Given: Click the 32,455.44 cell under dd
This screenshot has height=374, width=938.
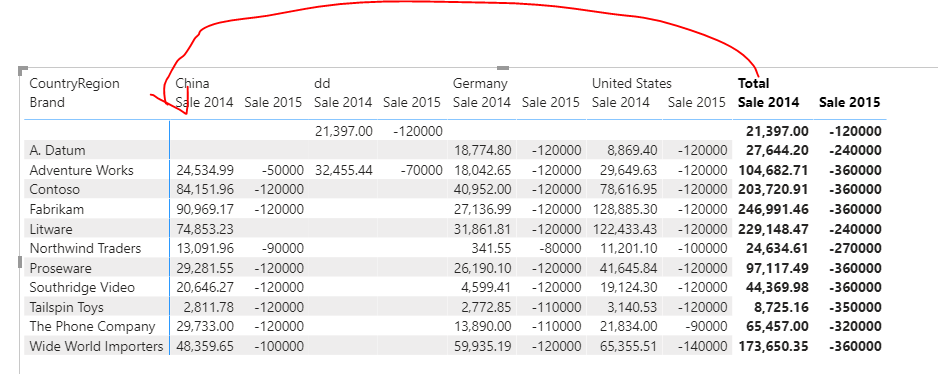Looking at the screenshot, I should (x=344, y=170).
